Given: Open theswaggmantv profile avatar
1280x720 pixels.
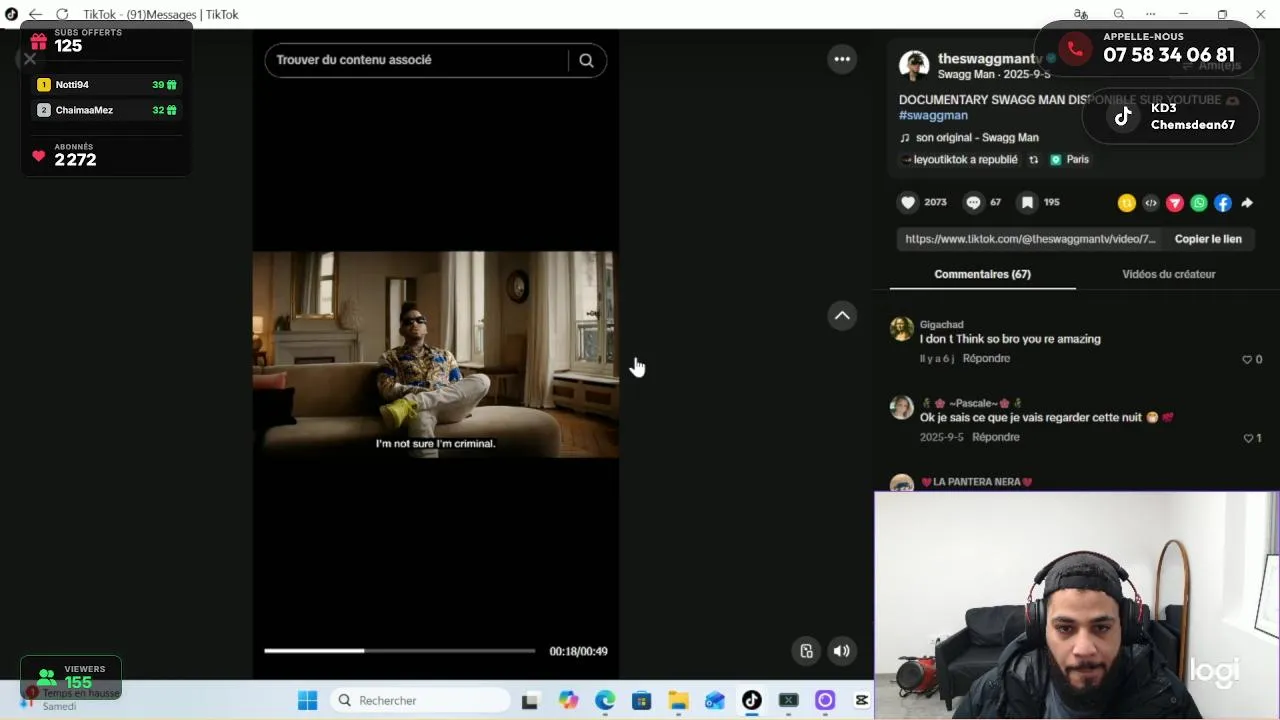Looking at the screenshot, I should 914,66.
